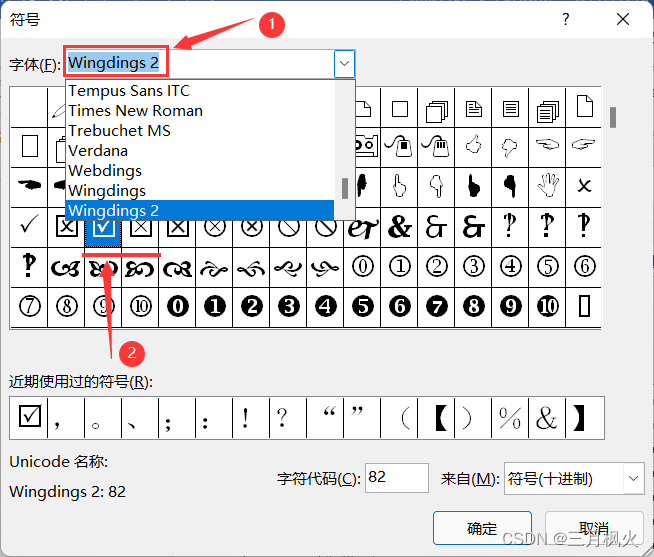Click the font list scrollbar thumb

point(345,189)
